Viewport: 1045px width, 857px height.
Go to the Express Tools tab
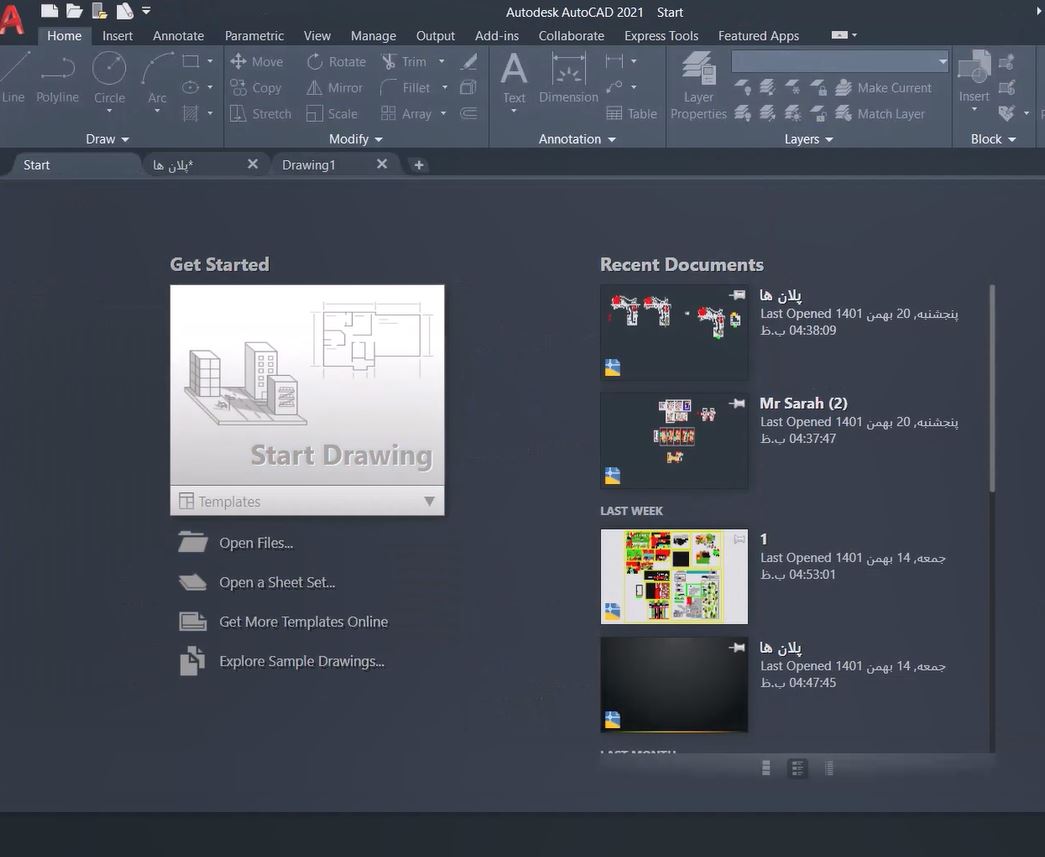point(661,36)
